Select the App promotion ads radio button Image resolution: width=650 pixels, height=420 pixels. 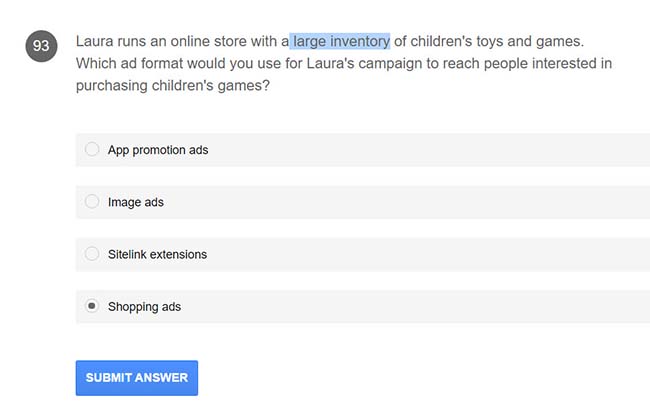click(92, 150)
